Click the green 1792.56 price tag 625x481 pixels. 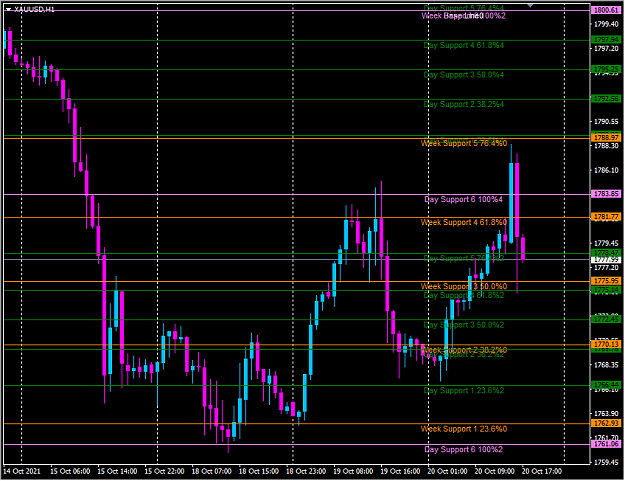(x=606, y=98)
